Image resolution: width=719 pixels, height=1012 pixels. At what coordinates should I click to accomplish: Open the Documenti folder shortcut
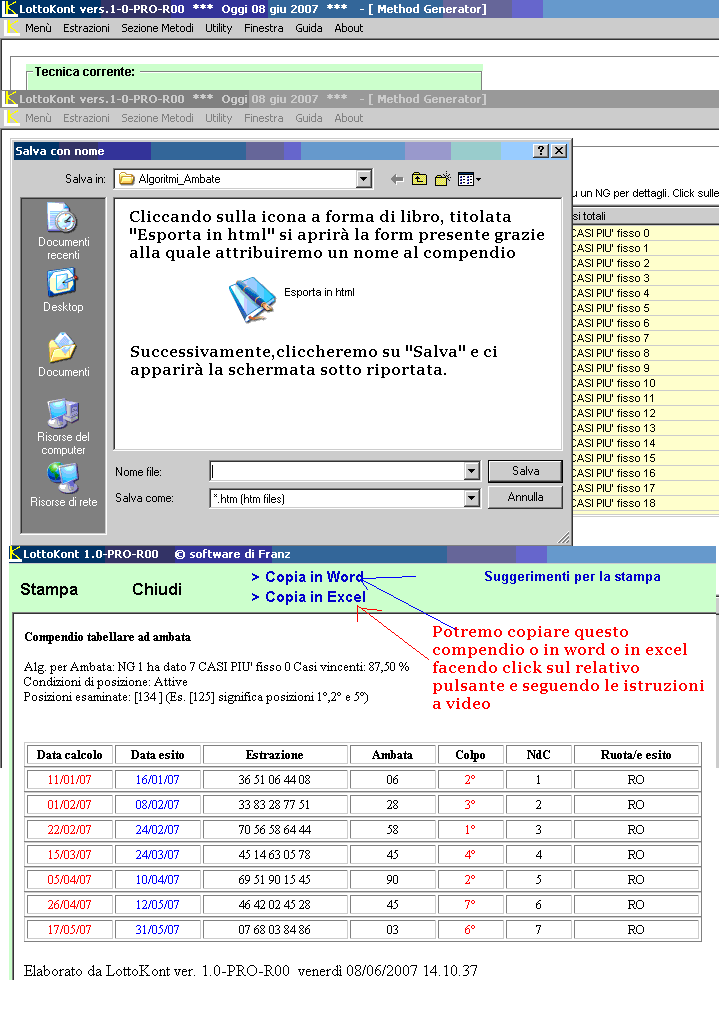pos(63,347)
